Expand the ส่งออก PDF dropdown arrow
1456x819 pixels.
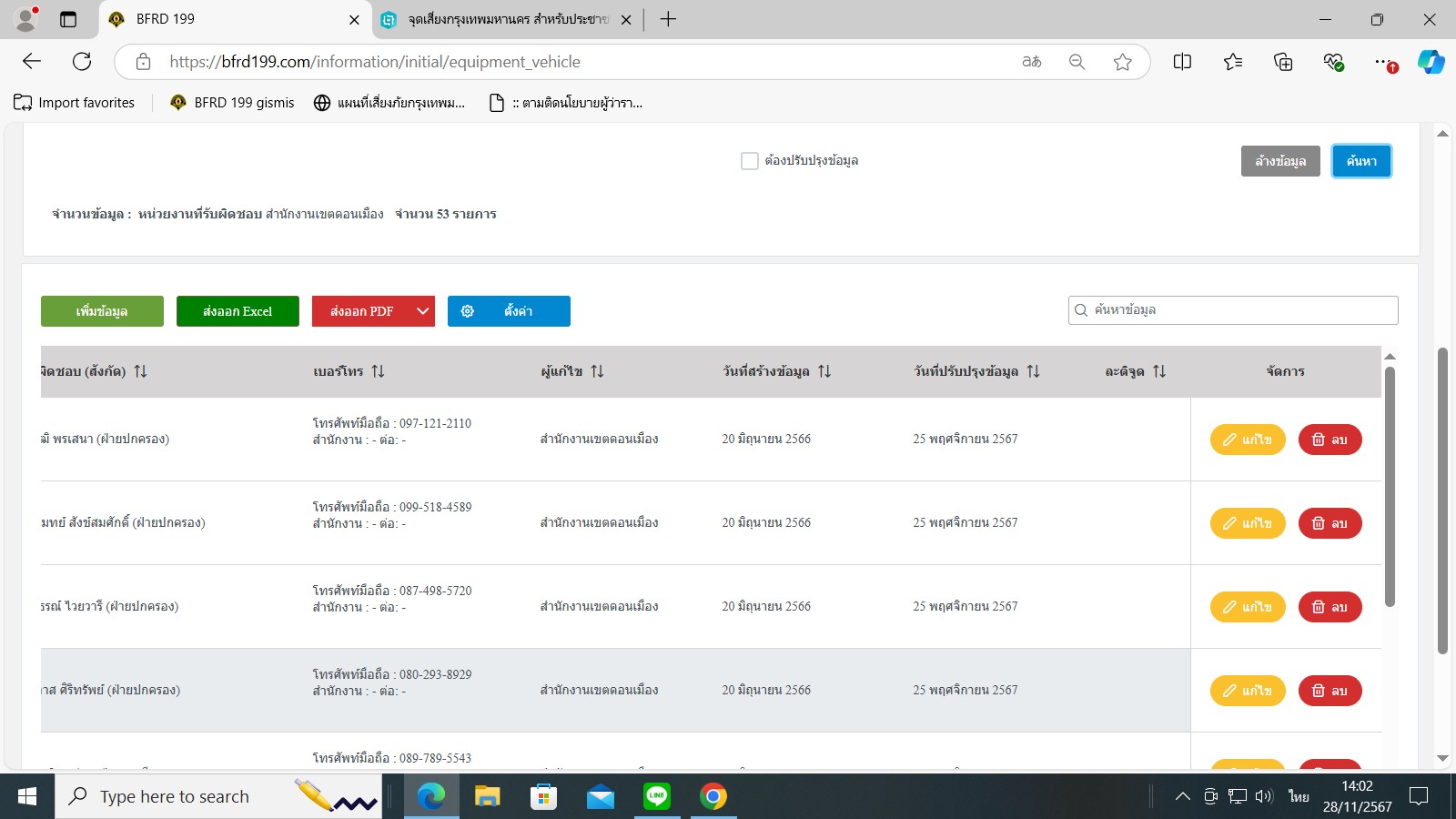422,311
